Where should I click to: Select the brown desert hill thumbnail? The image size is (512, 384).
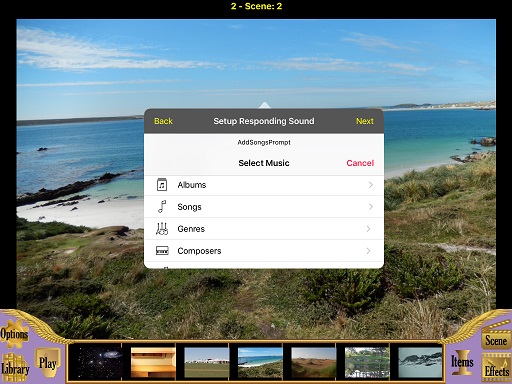click(313, 362)
